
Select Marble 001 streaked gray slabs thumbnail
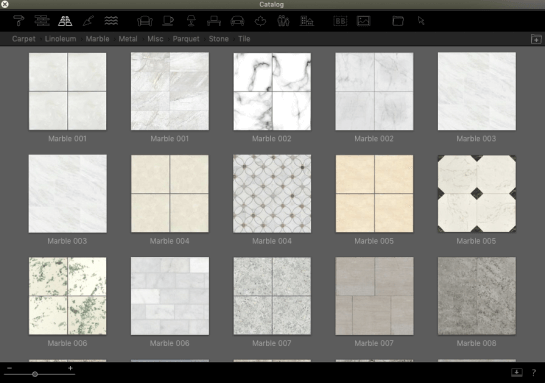click(170, 91)
